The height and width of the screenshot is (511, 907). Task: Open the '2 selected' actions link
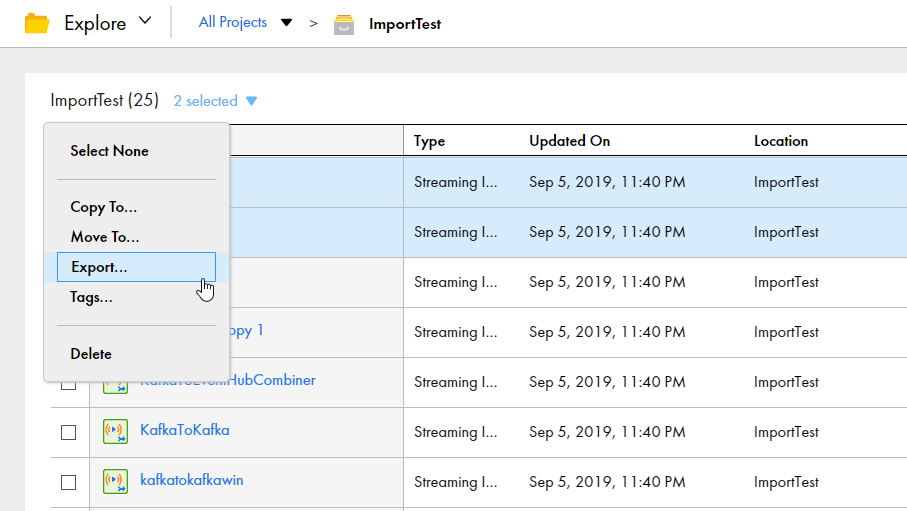coord(205,101)
